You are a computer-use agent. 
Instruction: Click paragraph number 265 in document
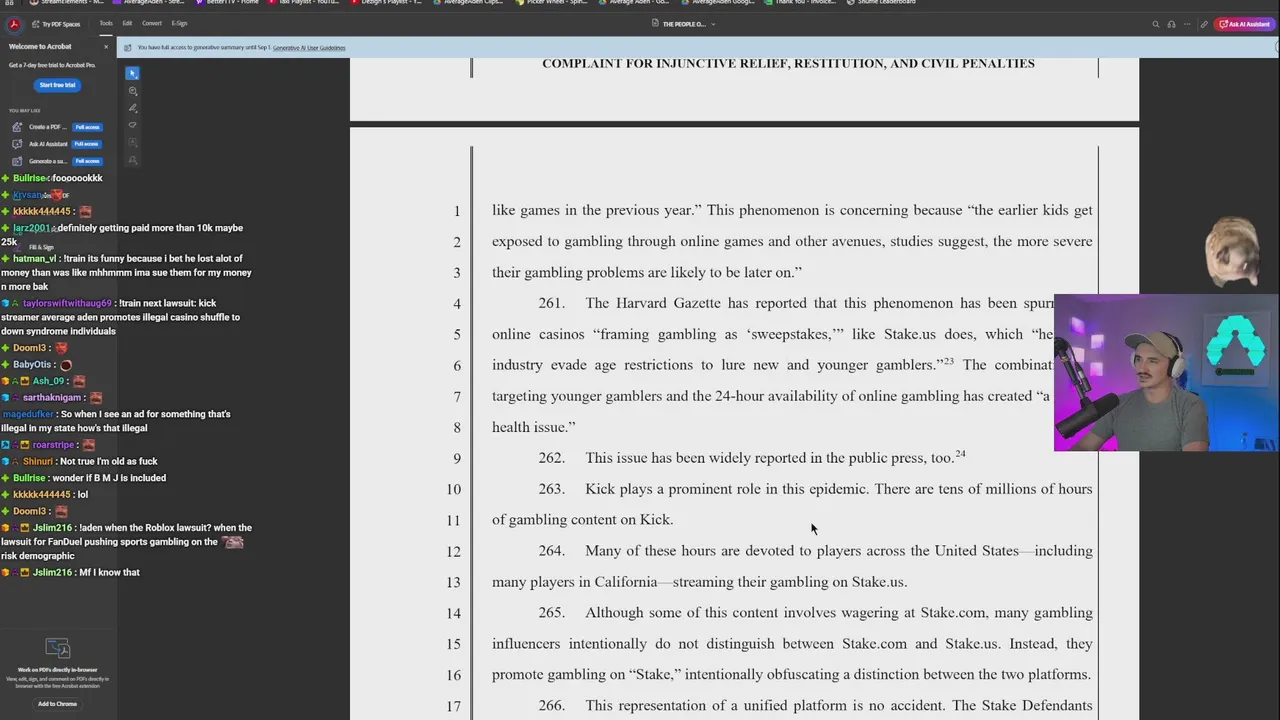pos(551,613)
